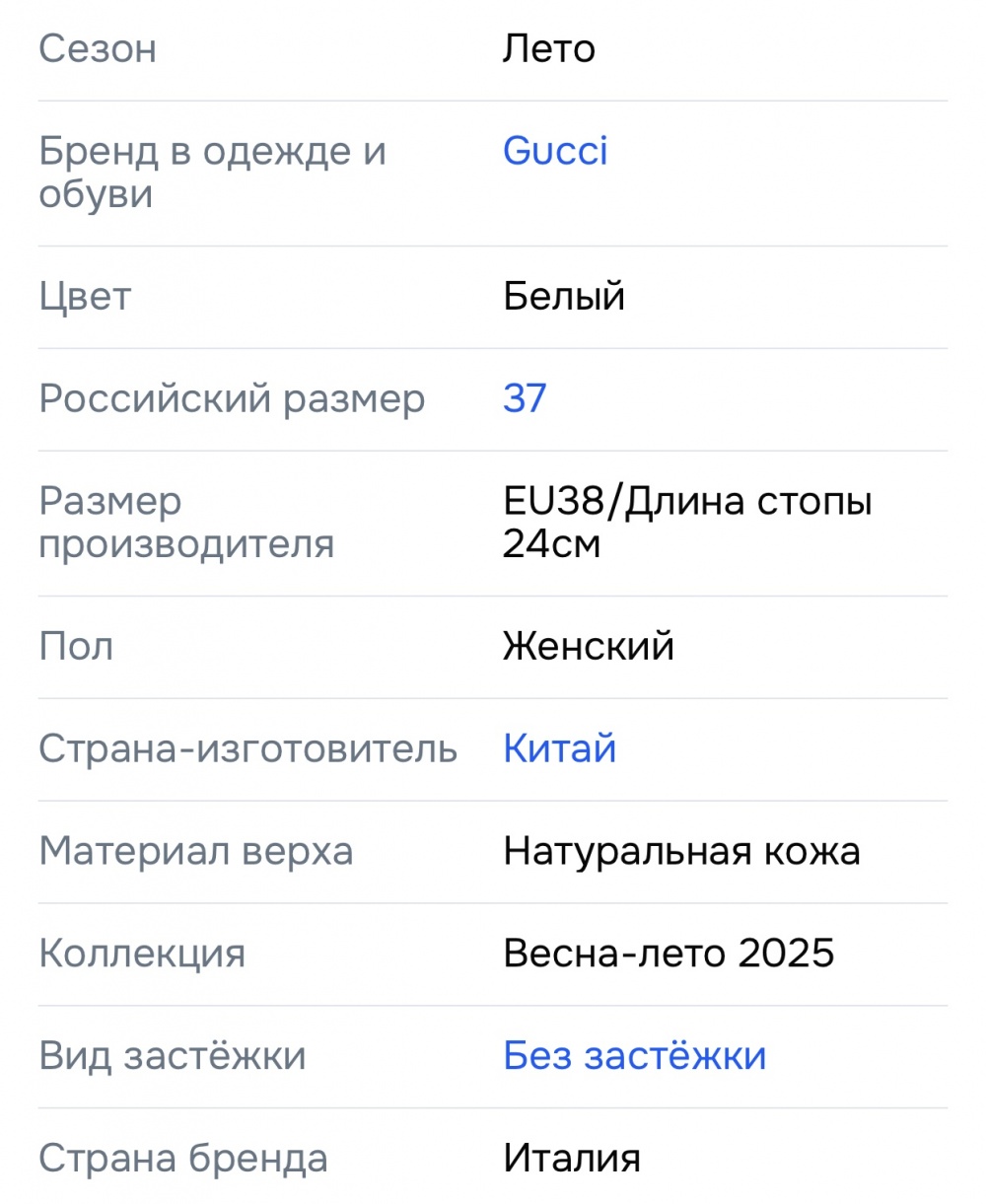The height and width of the screenshot is (1204, 986).
Task: Select the Италия brand country value
Action: point(572,1158)
